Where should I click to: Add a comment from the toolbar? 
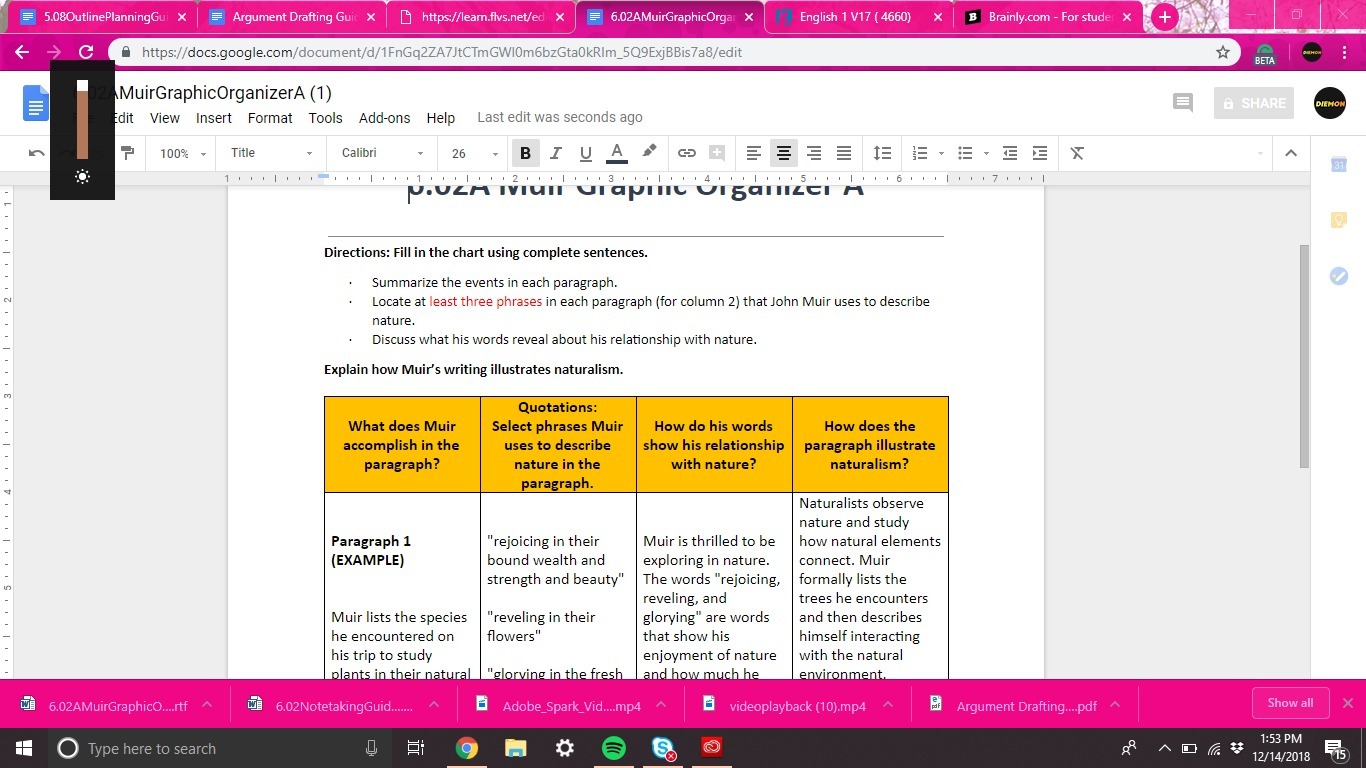coord(717,153)
